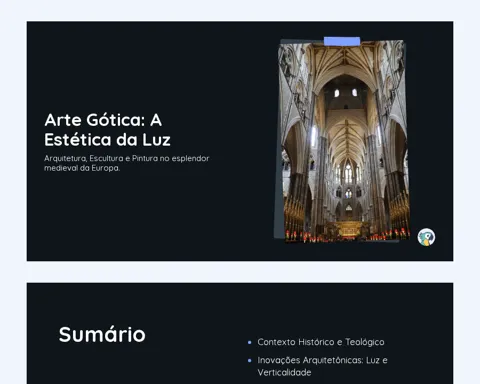
Task: Click the parrot logo icon on the first slide
Action: [x=426, y=237]
